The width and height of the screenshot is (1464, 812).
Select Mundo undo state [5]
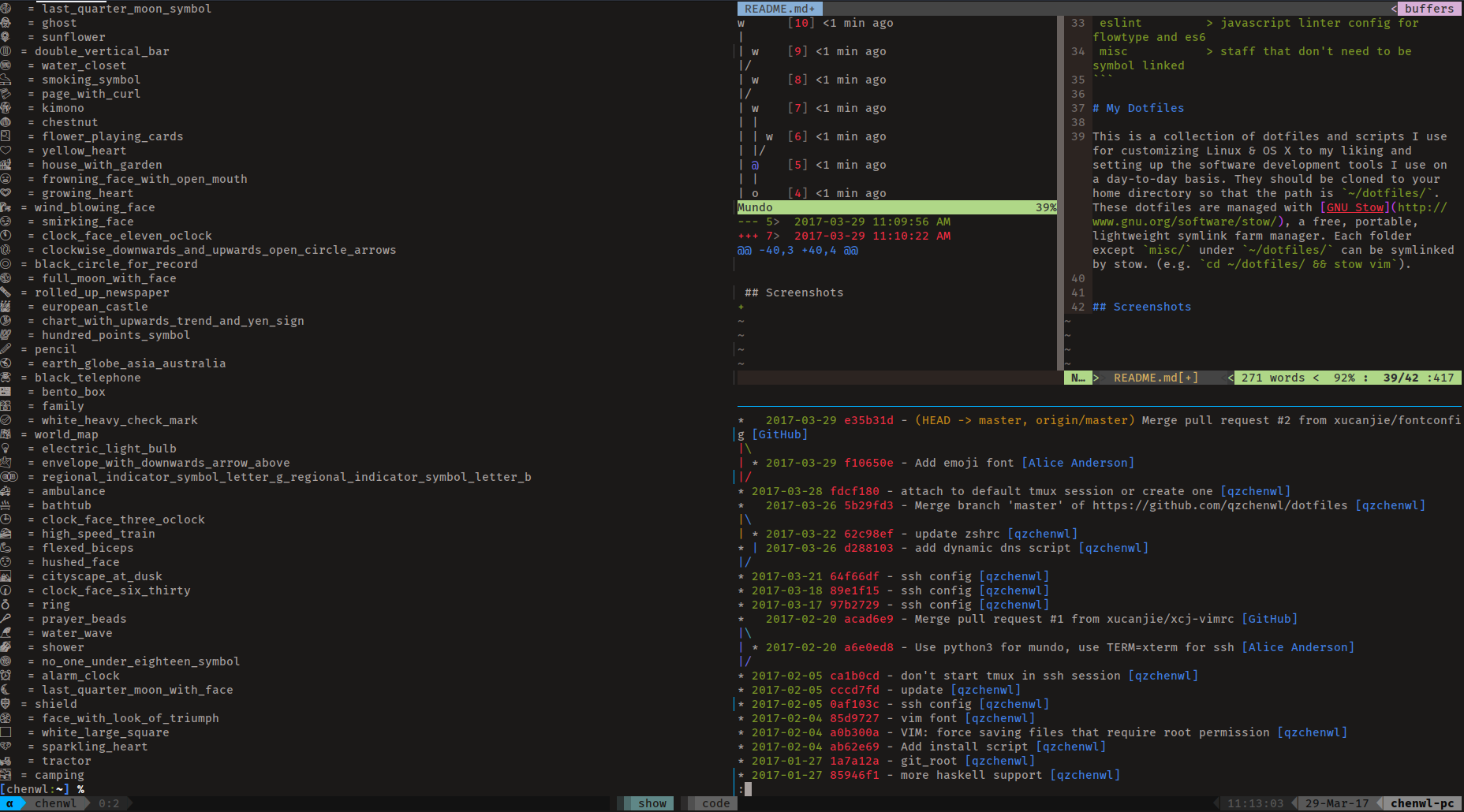tap(797, 165)
